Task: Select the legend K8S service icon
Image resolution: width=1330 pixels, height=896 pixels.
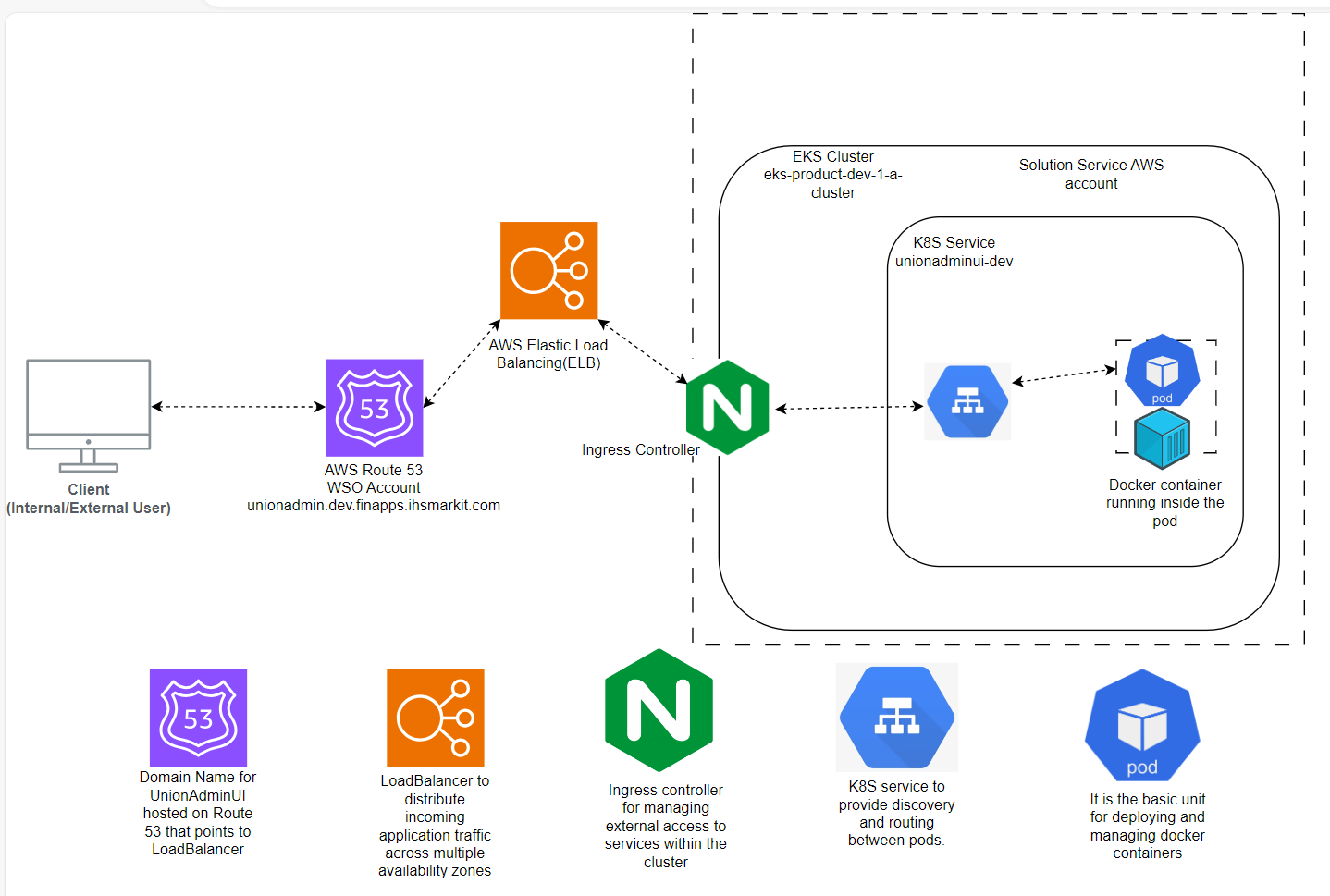Action: 897,718
